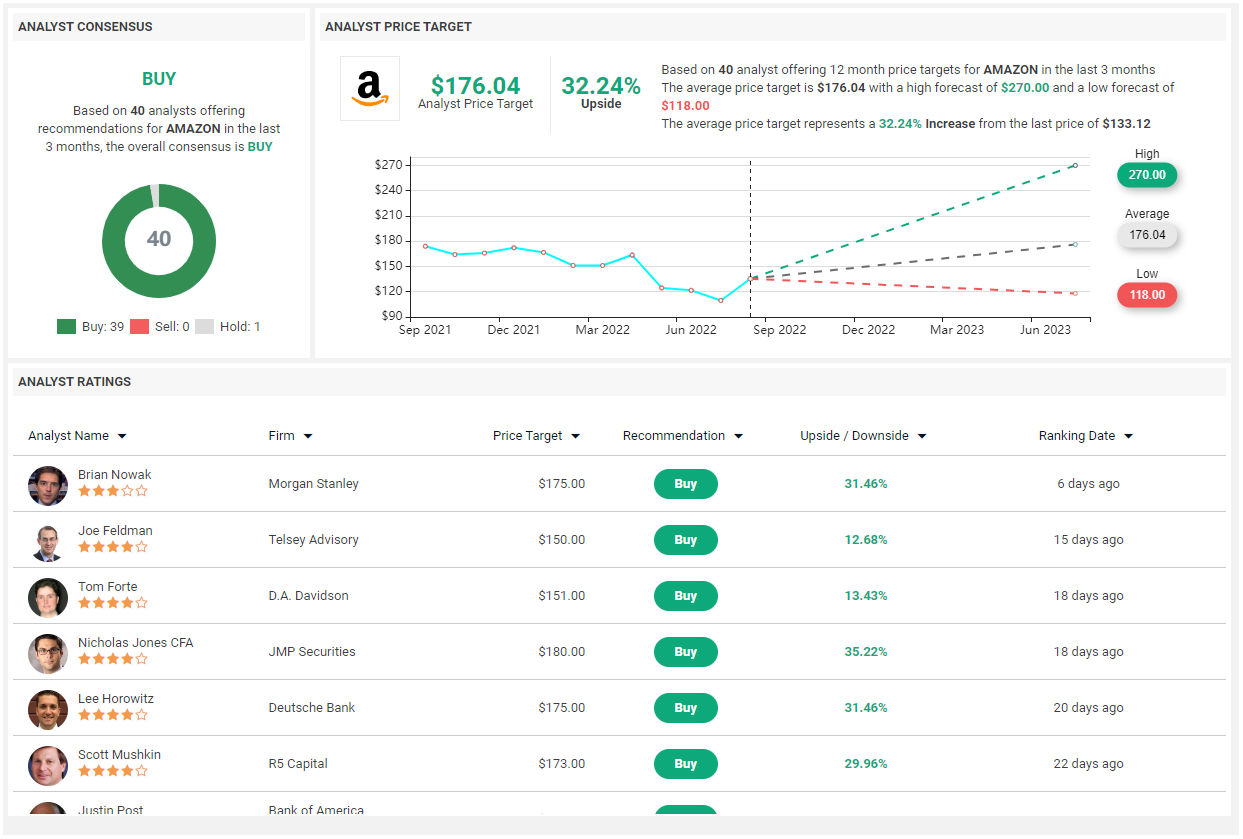The height and width of the screenshot is (839, 1243).
Task: Open Brian Nowak's analyst photo
Action: coord(48,485)
